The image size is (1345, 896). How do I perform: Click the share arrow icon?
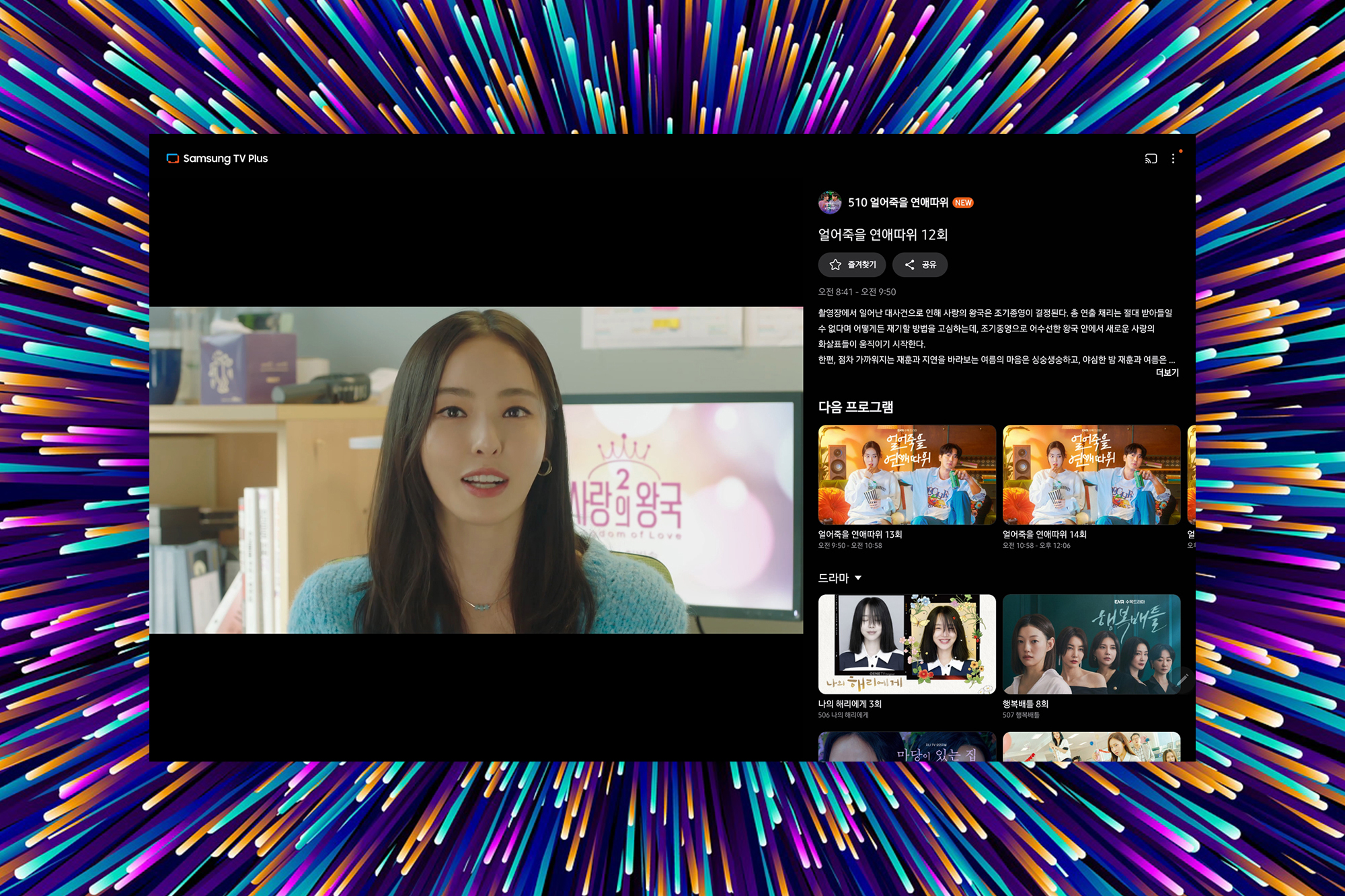coord(909,265)
